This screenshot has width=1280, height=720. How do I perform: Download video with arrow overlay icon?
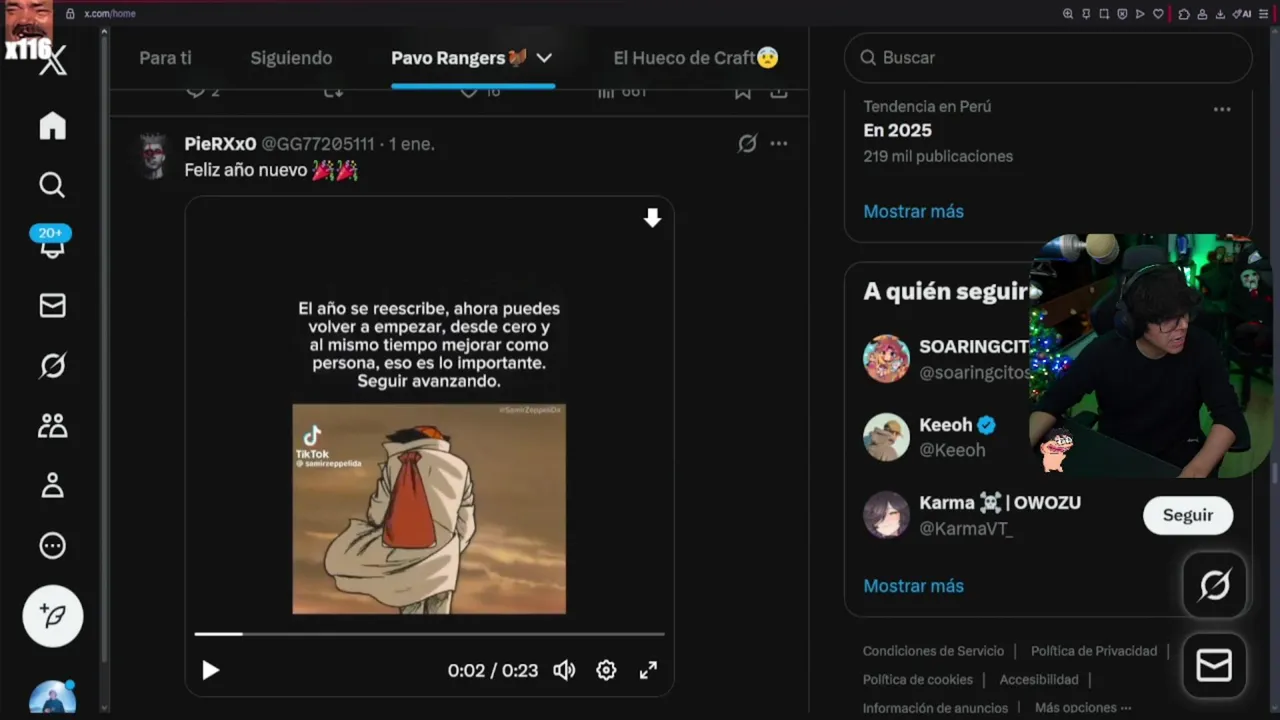[x=652, y=218]
